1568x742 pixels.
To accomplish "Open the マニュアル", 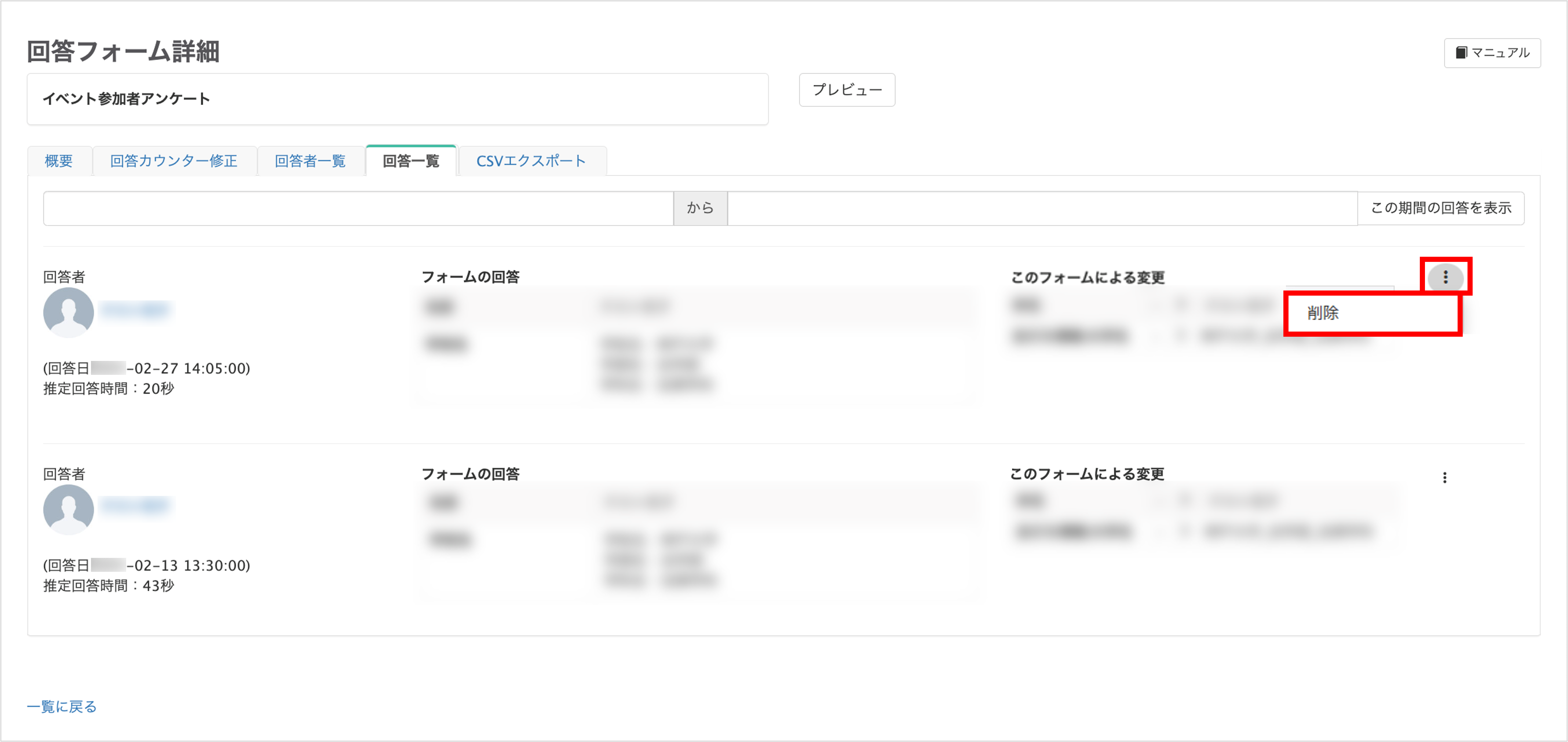I will coord(1492,52).
